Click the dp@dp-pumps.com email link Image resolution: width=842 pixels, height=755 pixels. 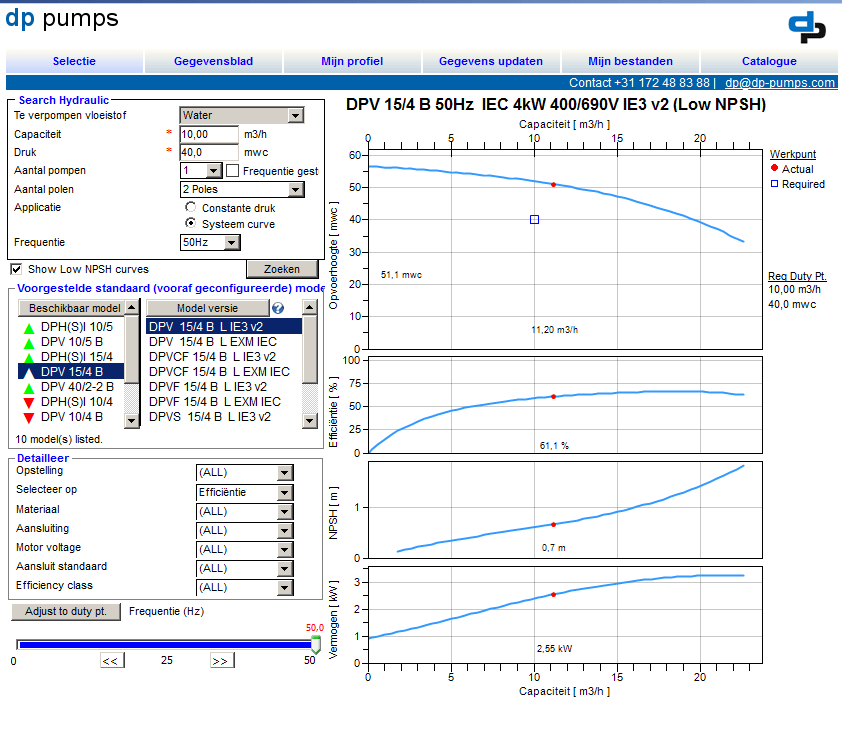[780, 83]
